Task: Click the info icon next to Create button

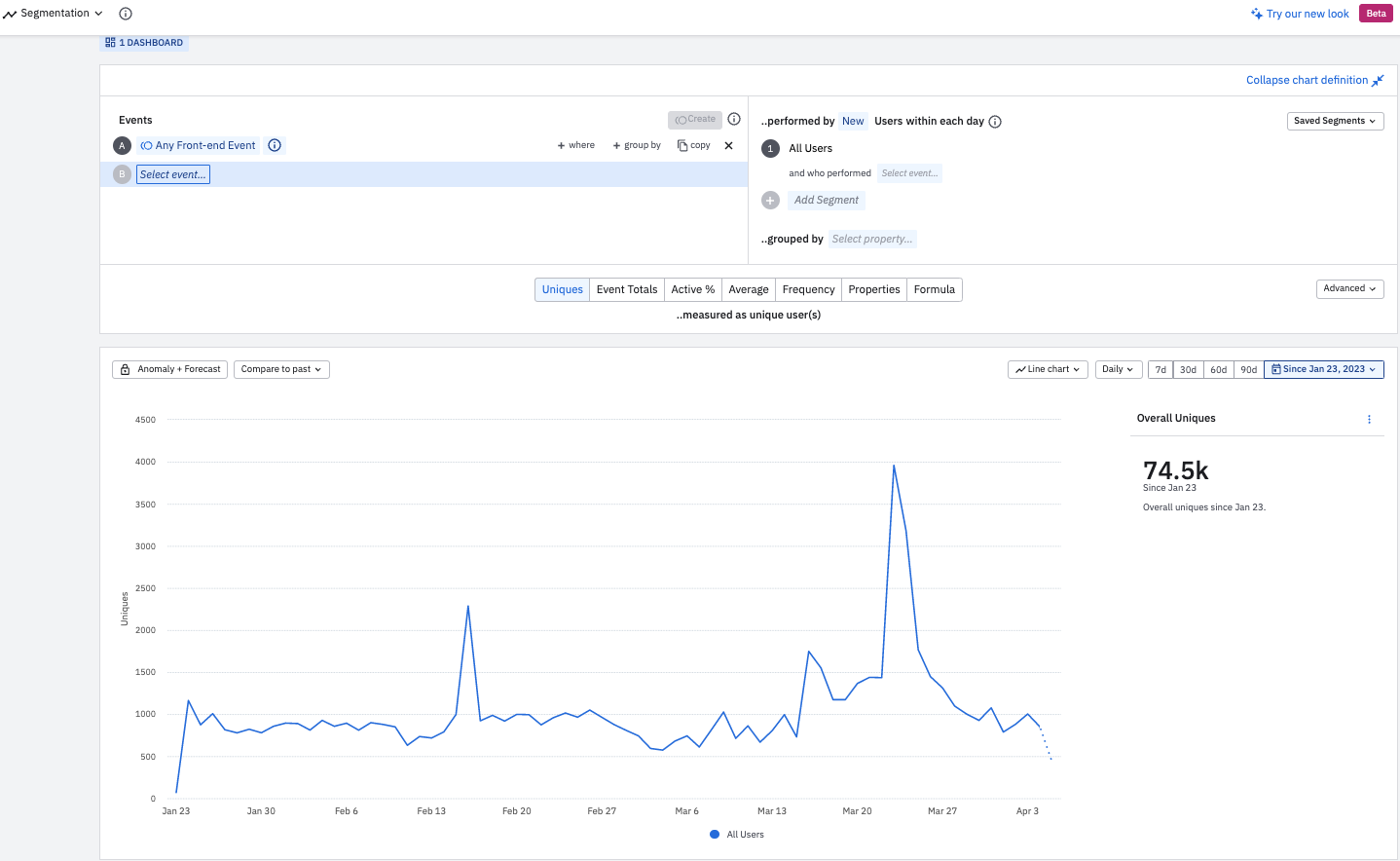Action: [734, 119]
